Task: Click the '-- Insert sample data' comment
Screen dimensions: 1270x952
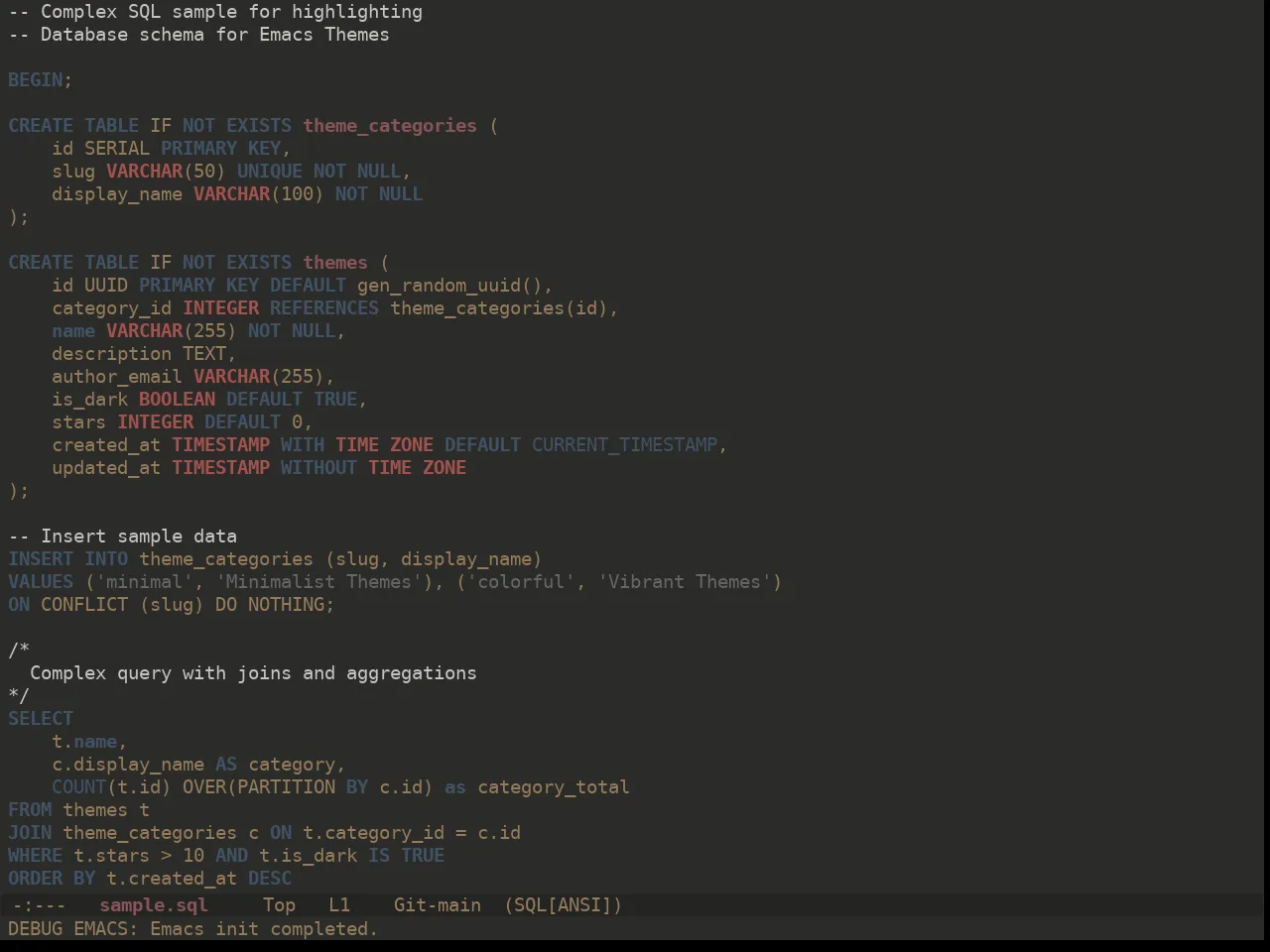Action: pyautogui.click(x=122, y=536)
